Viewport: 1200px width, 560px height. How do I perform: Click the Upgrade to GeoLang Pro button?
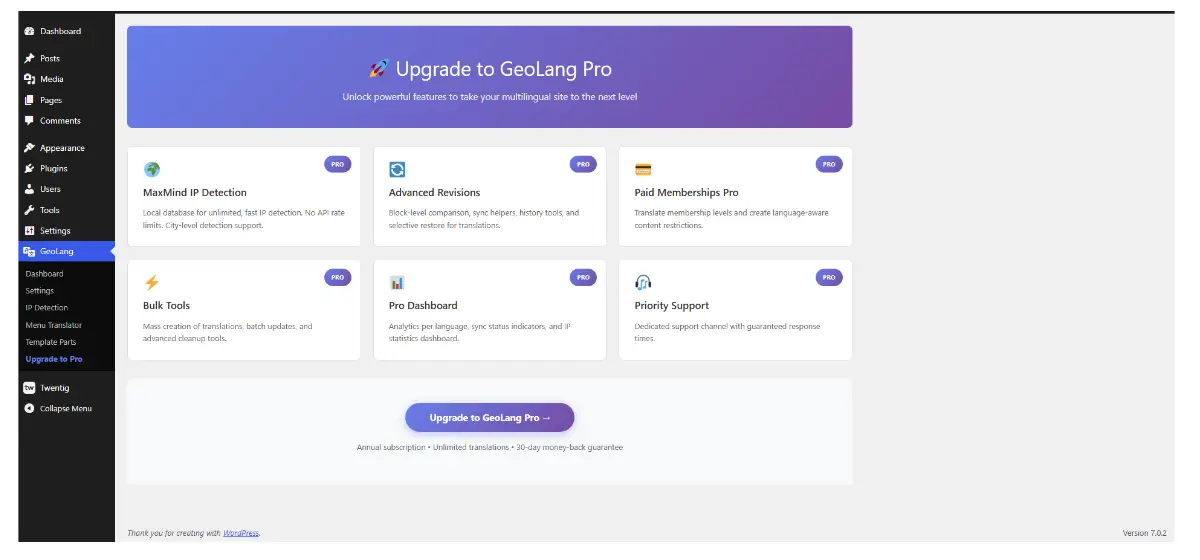click(x=489, y=417)
